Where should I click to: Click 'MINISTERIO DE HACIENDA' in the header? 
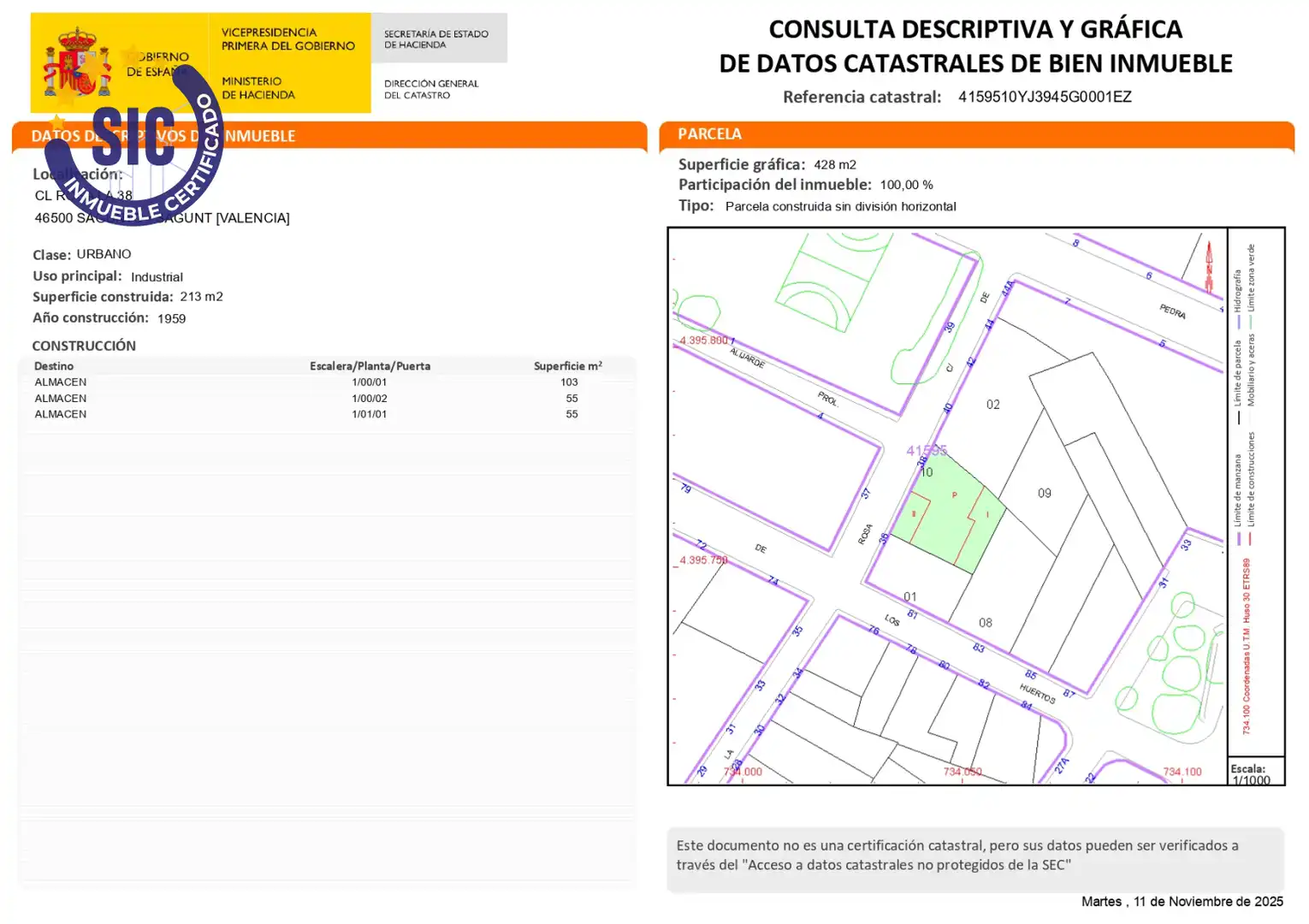(258, 88)
